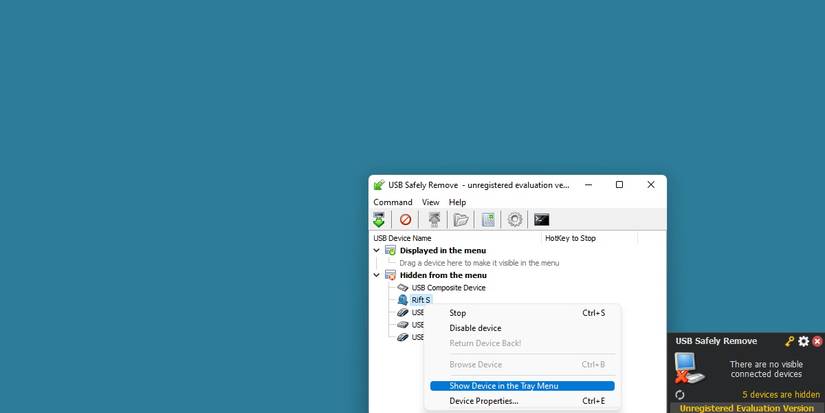Click the black command-line toolbar icon
Viewport: 825px width, 413px height.
click(541, 219)
